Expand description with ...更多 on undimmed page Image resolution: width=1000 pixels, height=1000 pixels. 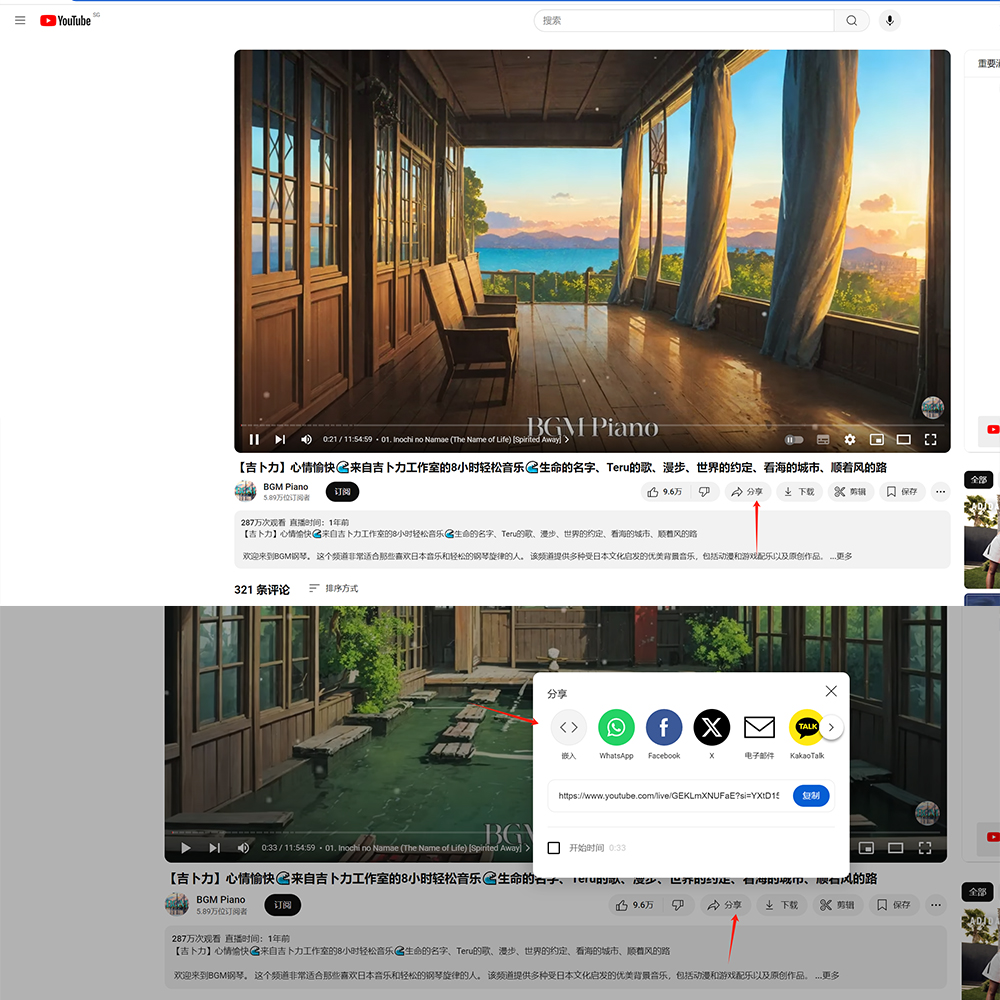point(841,556)
